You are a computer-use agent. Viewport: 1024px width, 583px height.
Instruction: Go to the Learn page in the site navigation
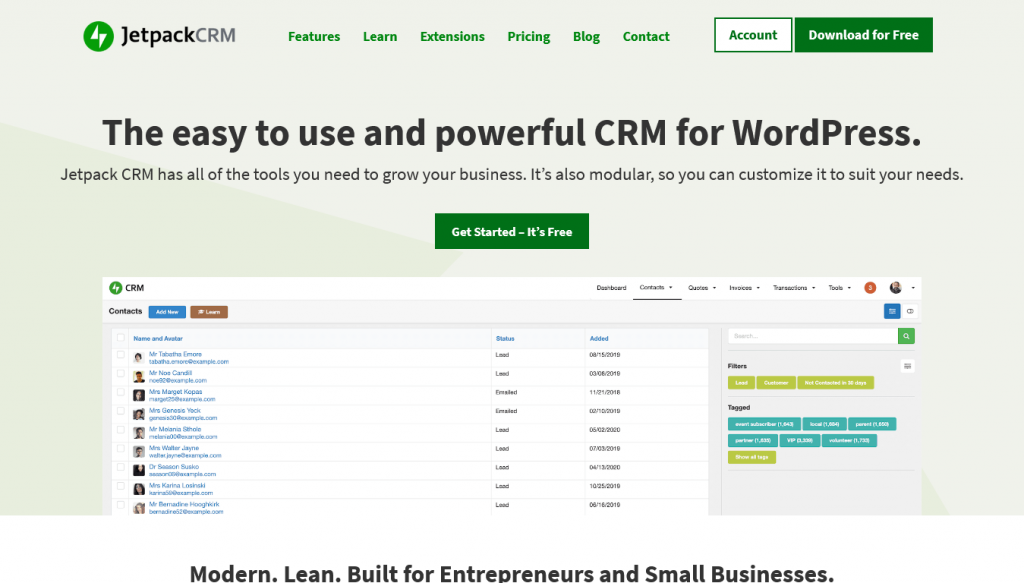coord(380,37)
